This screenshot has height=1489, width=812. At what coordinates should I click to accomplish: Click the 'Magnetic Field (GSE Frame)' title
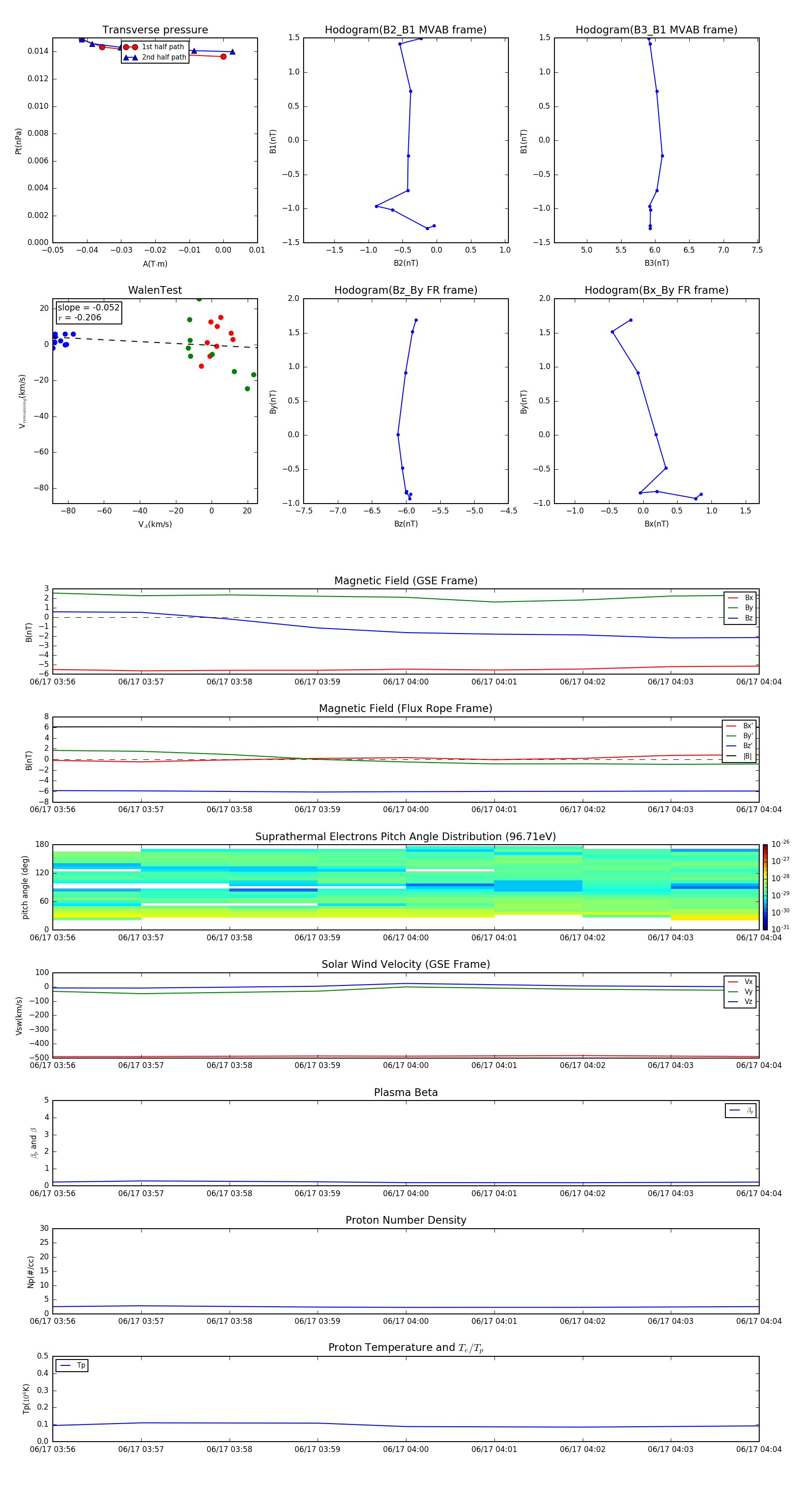(406, 581)
